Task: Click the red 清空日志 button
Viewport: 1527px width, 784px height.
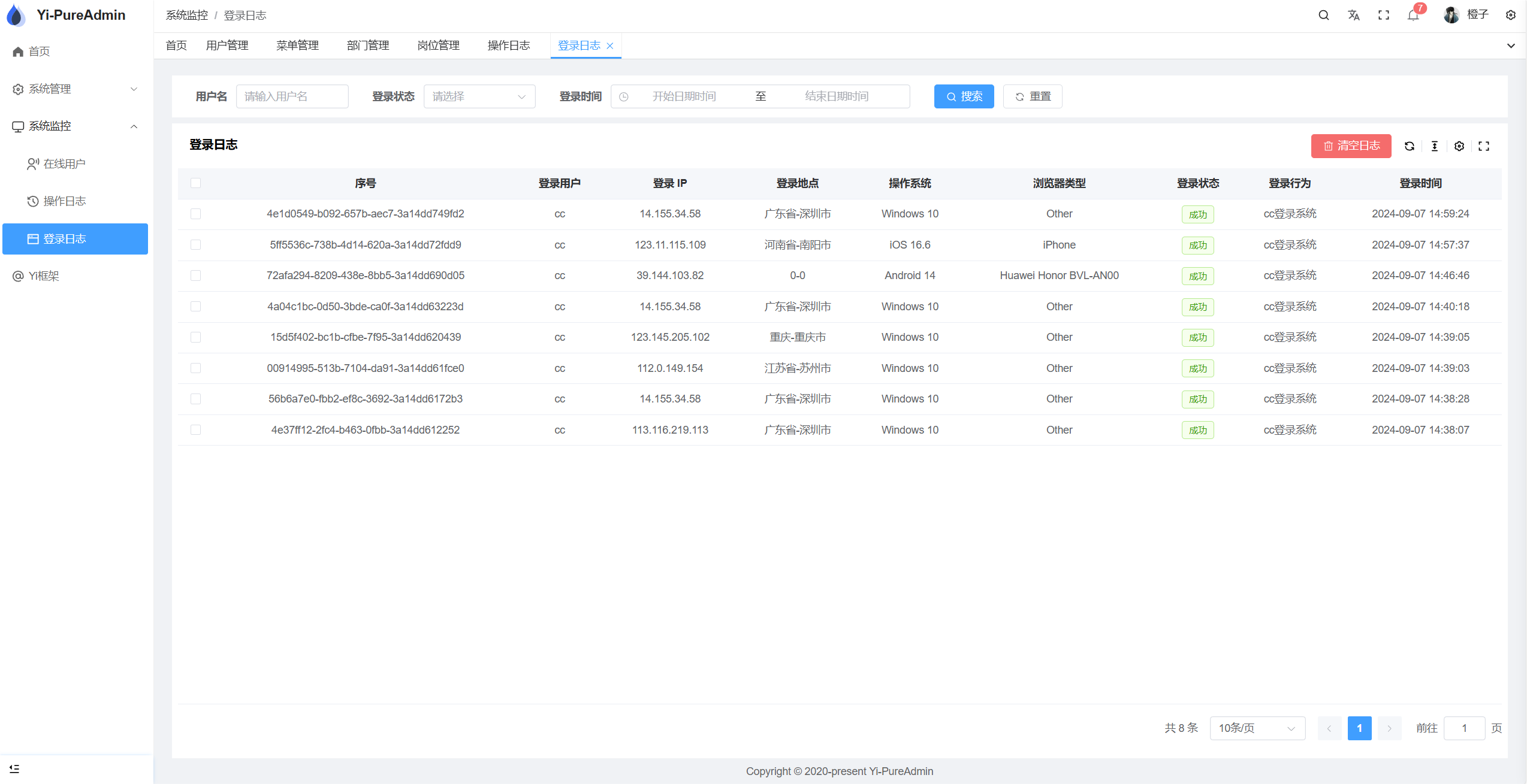Action: (1351, 146)
